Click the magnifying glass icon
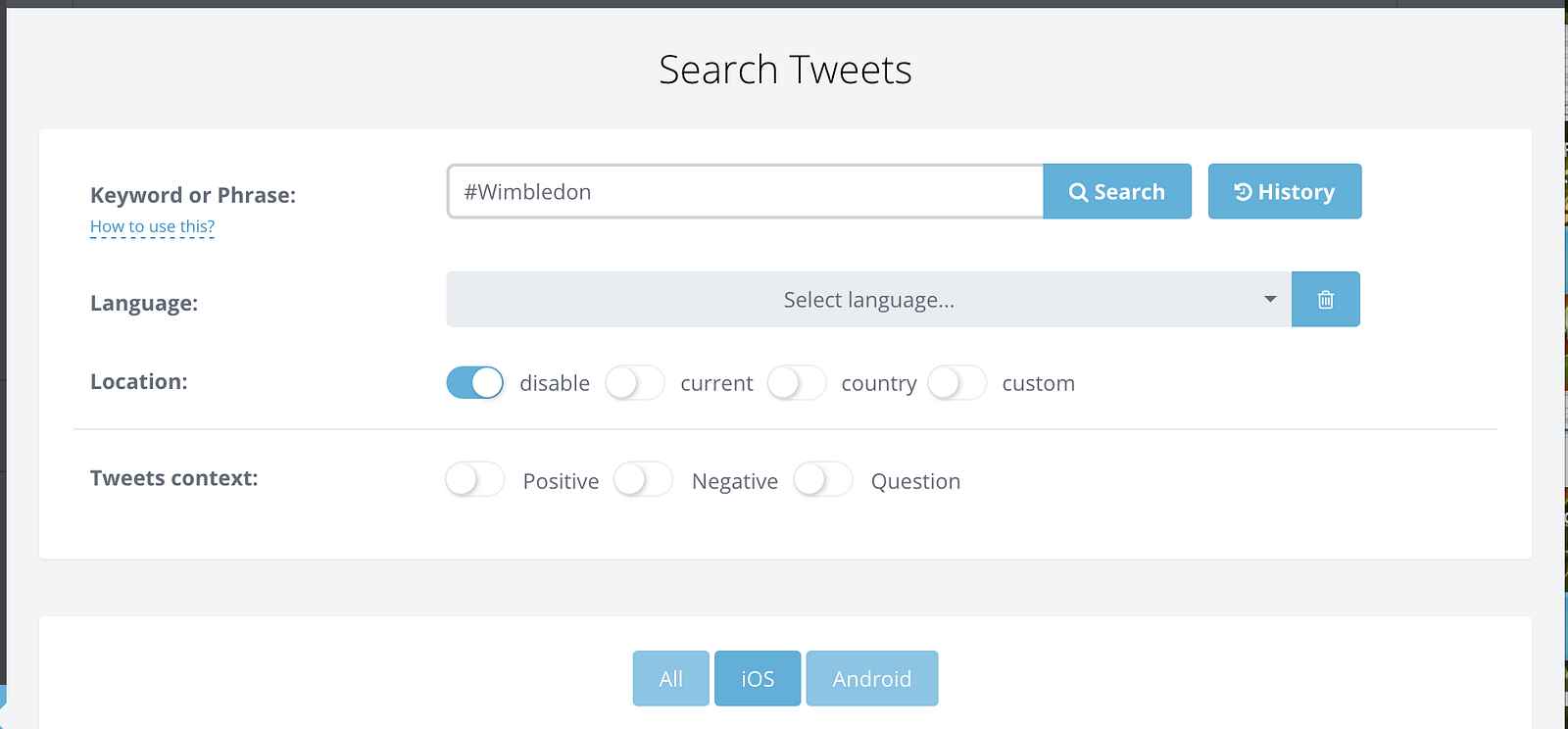Image resolution: width=1568 pixels, height=729 pixels. click(1078, 192)
